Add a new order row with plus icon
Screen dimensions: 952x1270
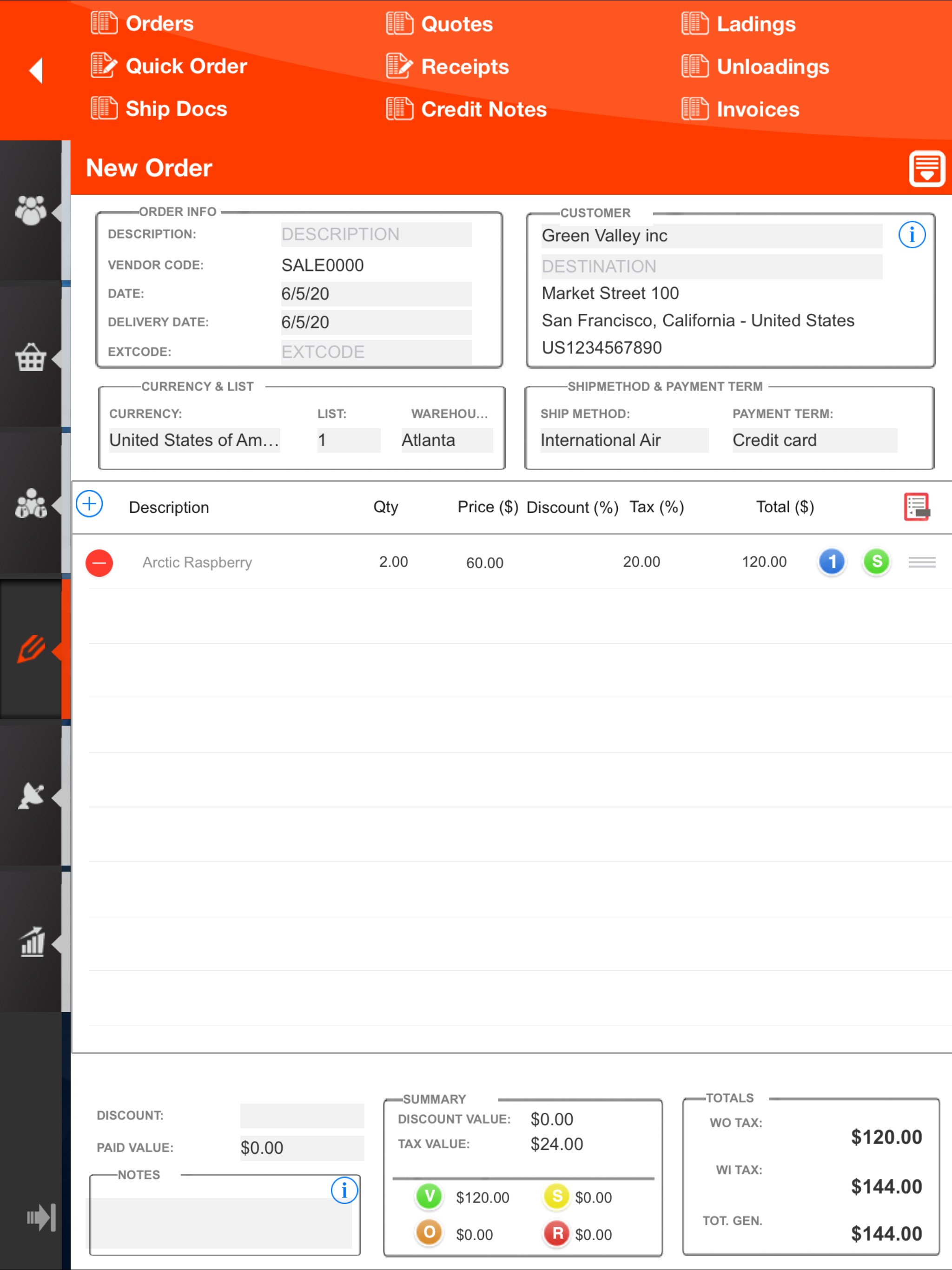pyautogui.click(x=90, y=504)
